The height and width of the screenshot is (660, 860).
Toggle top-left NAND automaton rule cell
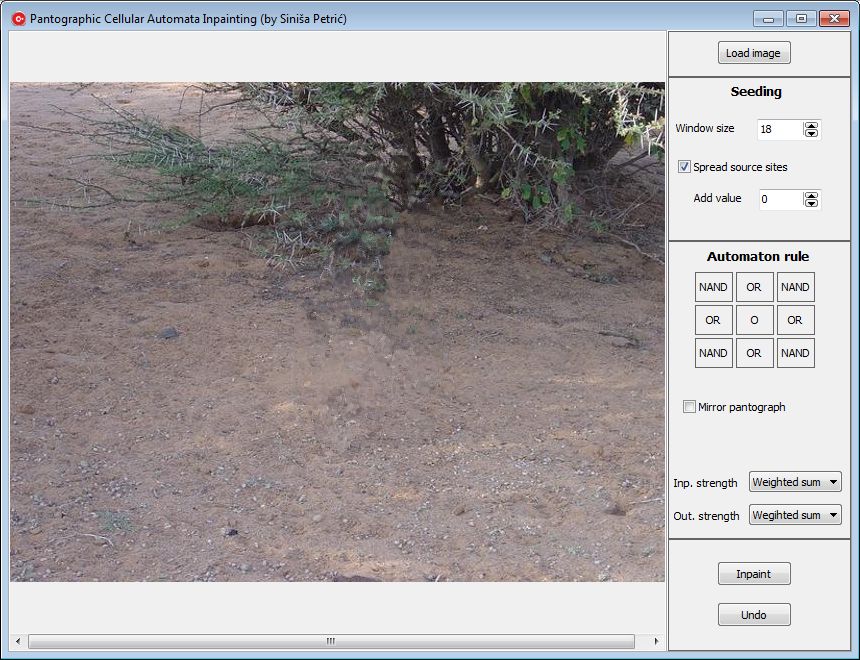714,287
